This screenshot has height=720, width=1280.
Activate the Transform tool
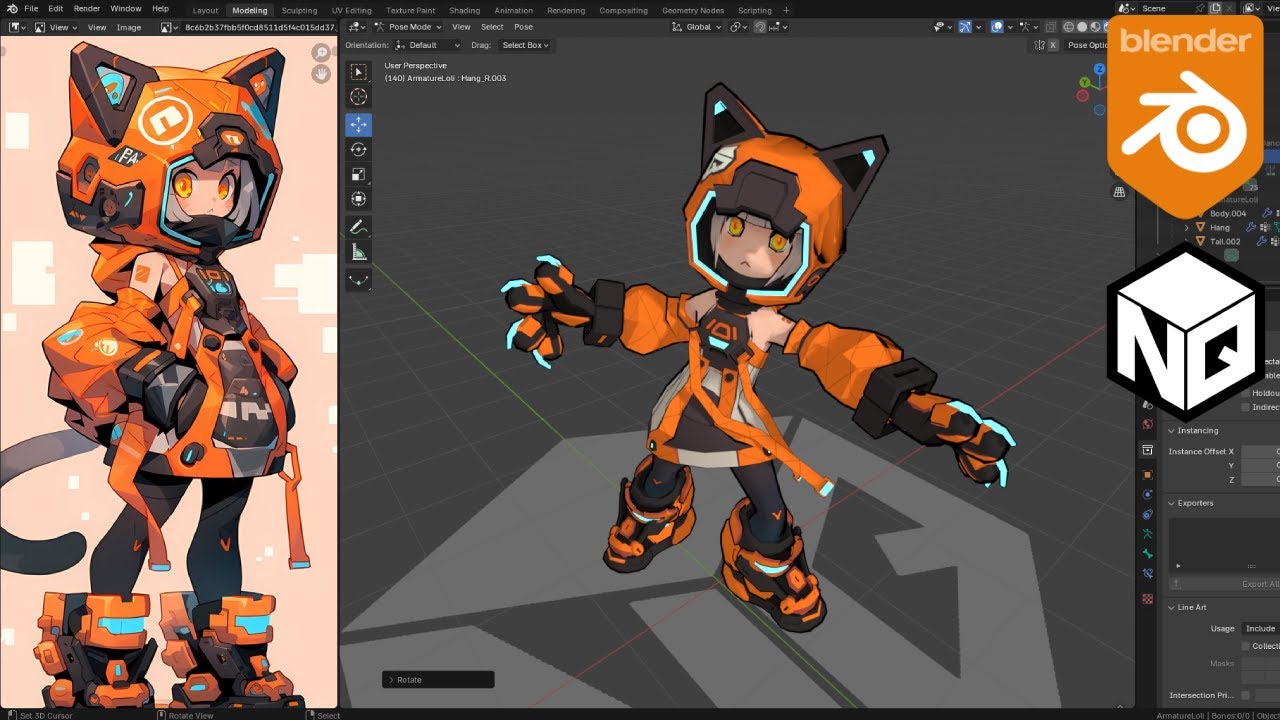(x=358, y=199)
